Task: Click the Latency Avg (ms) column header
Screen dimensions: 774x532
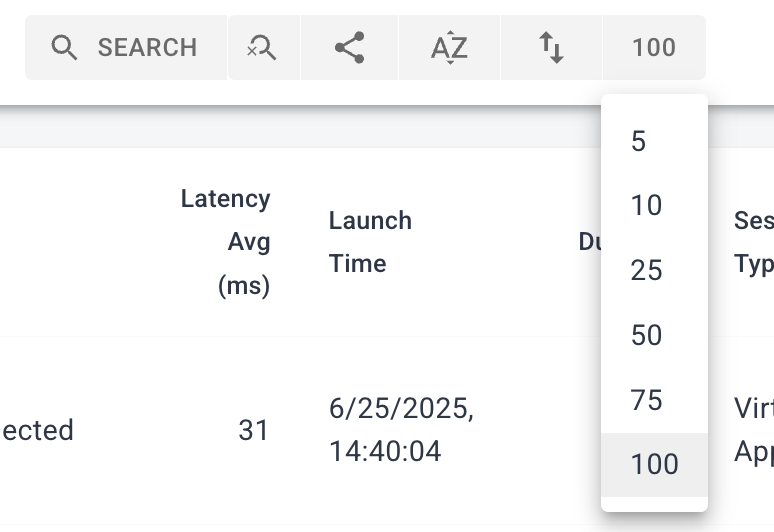Action: point(226,242)
